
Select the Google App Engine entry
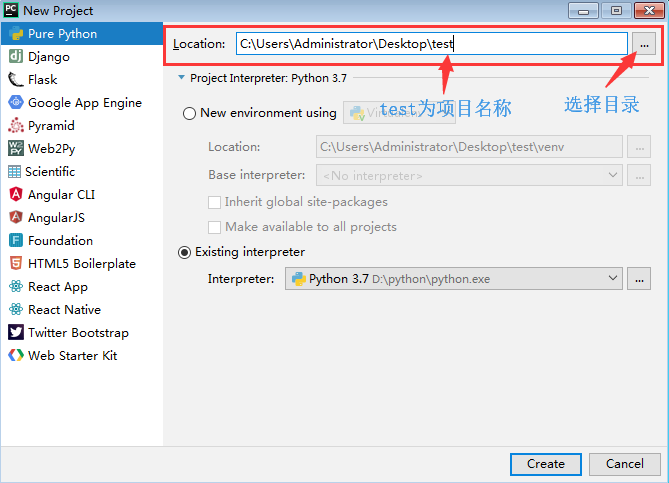coord(82,103)
